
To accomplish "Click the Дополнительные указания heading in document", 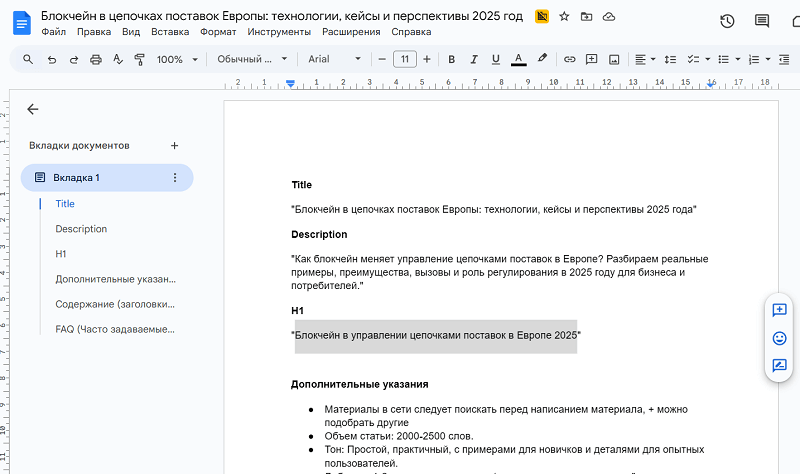I will [360, 384].
